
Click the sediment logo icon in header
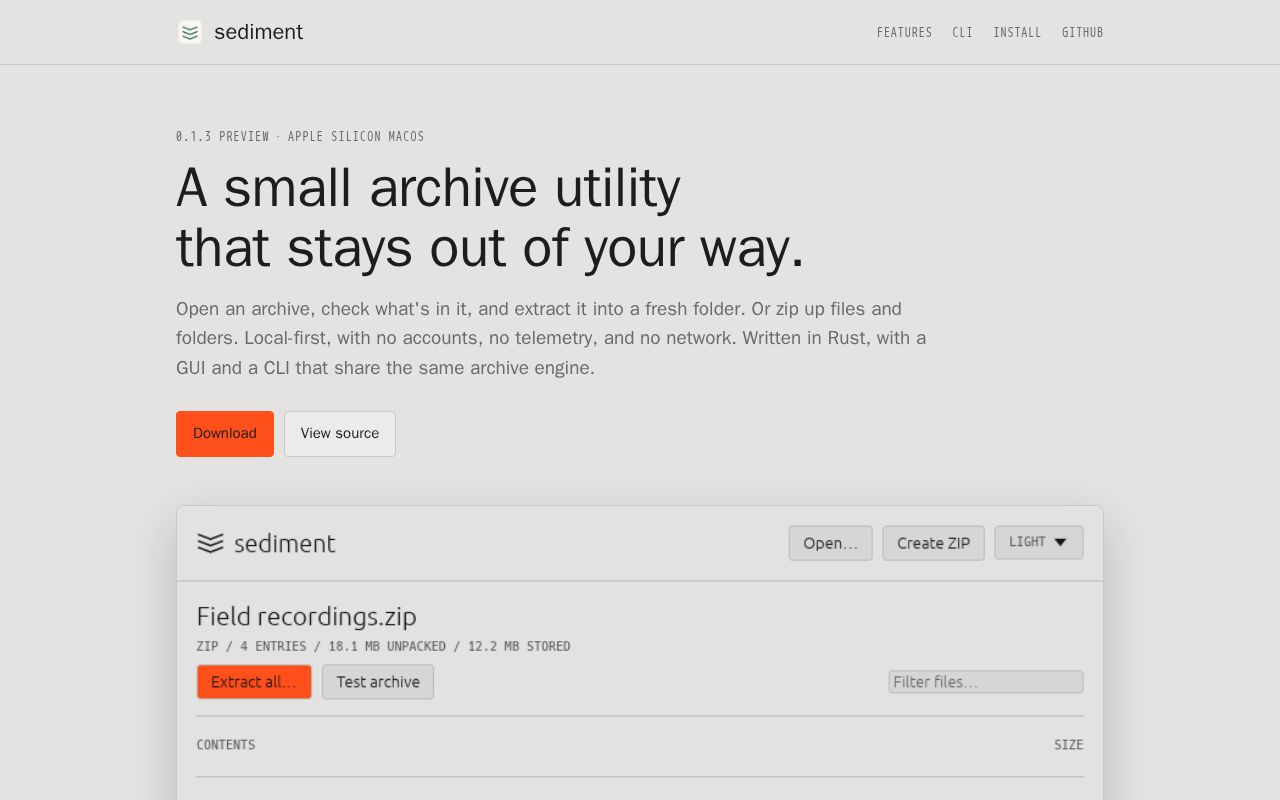190,32
